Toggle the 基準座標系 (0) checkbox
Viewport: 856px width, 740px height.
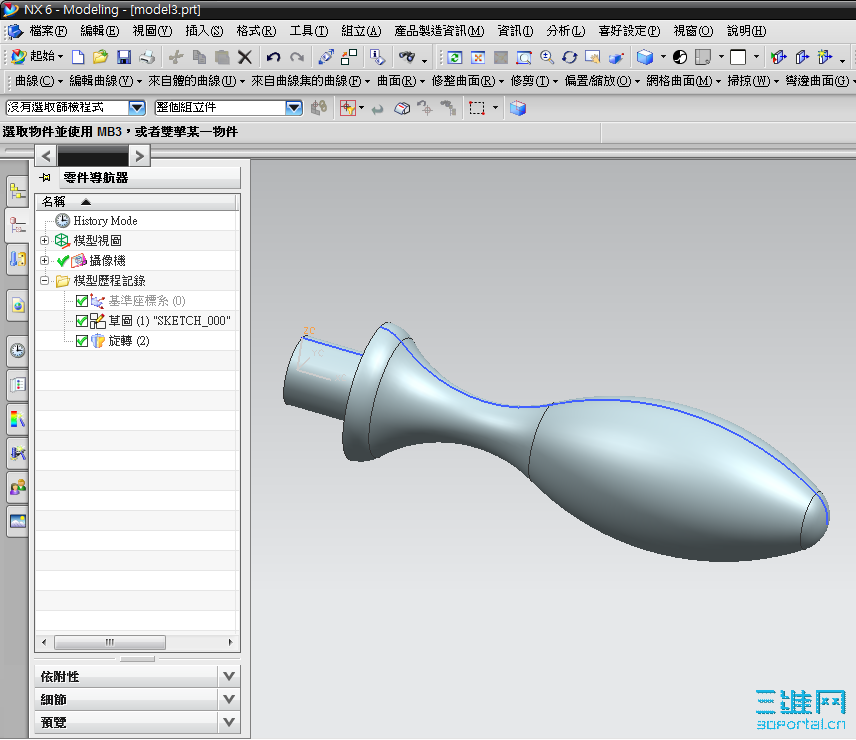[x=82, y=301]
